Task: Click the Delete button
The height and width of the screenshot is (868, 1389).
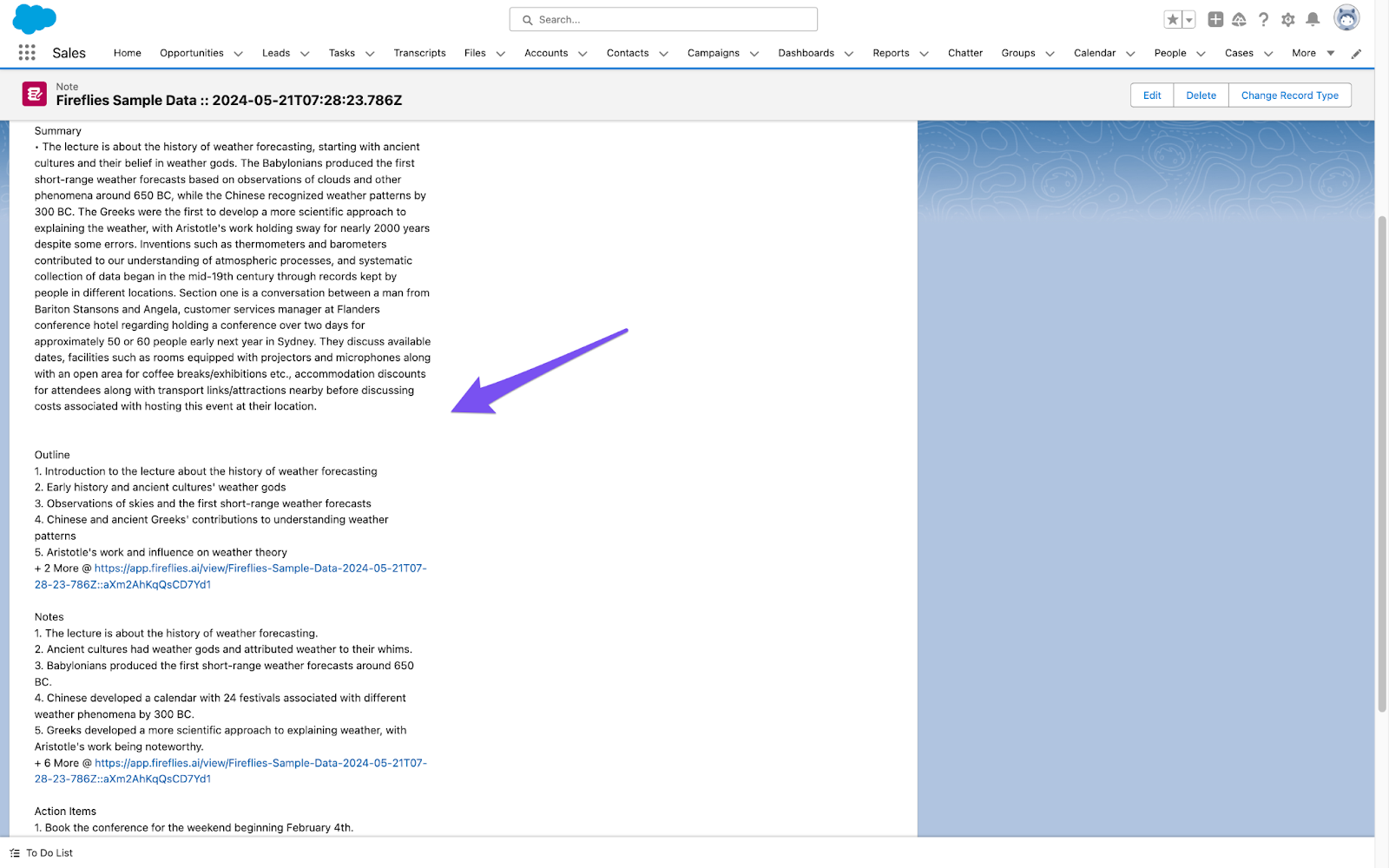Action: pyautogui.click(x=1201, y=95)
